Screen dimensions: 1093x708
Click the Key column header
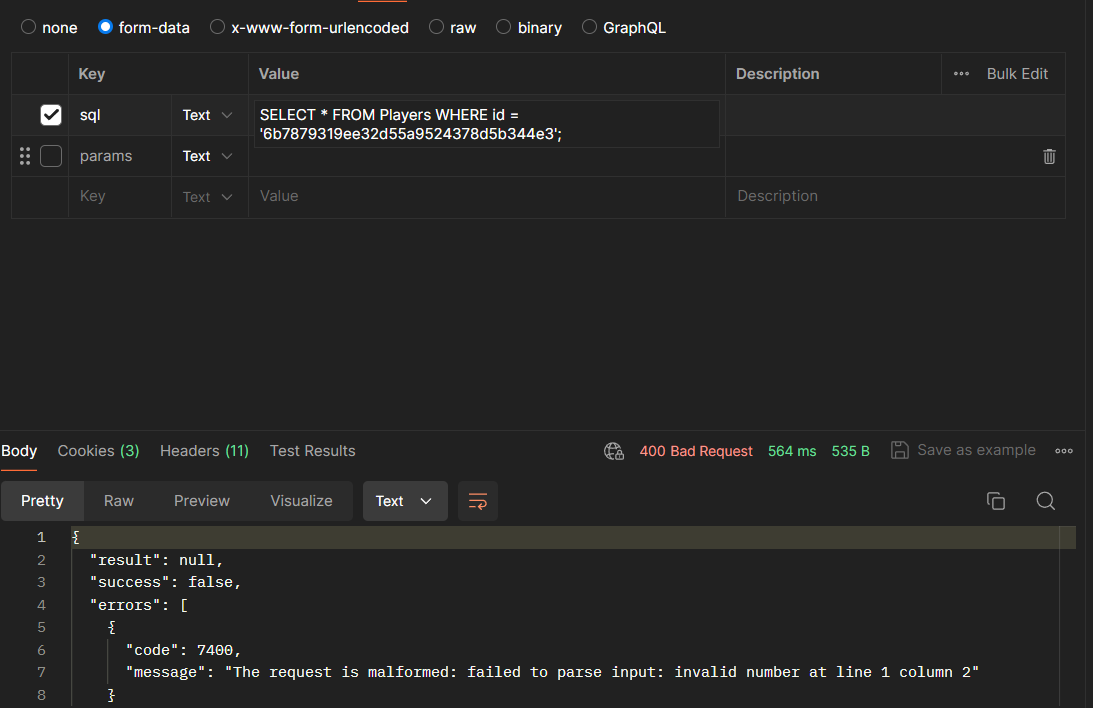92,74
